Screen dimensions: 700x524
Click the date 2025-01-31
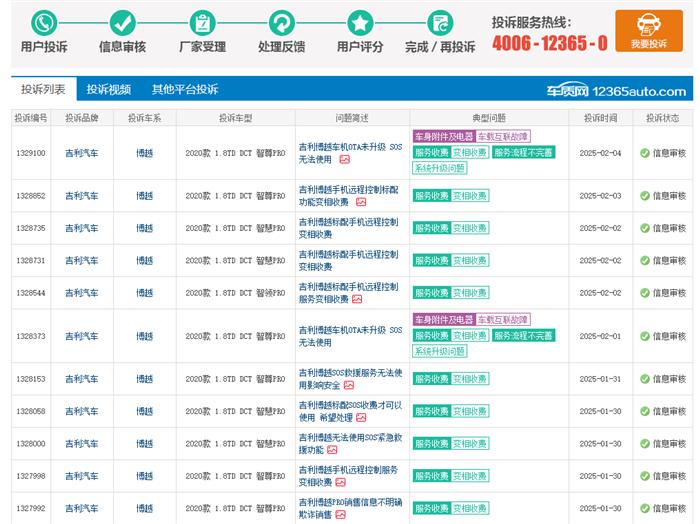click(600, 379)
